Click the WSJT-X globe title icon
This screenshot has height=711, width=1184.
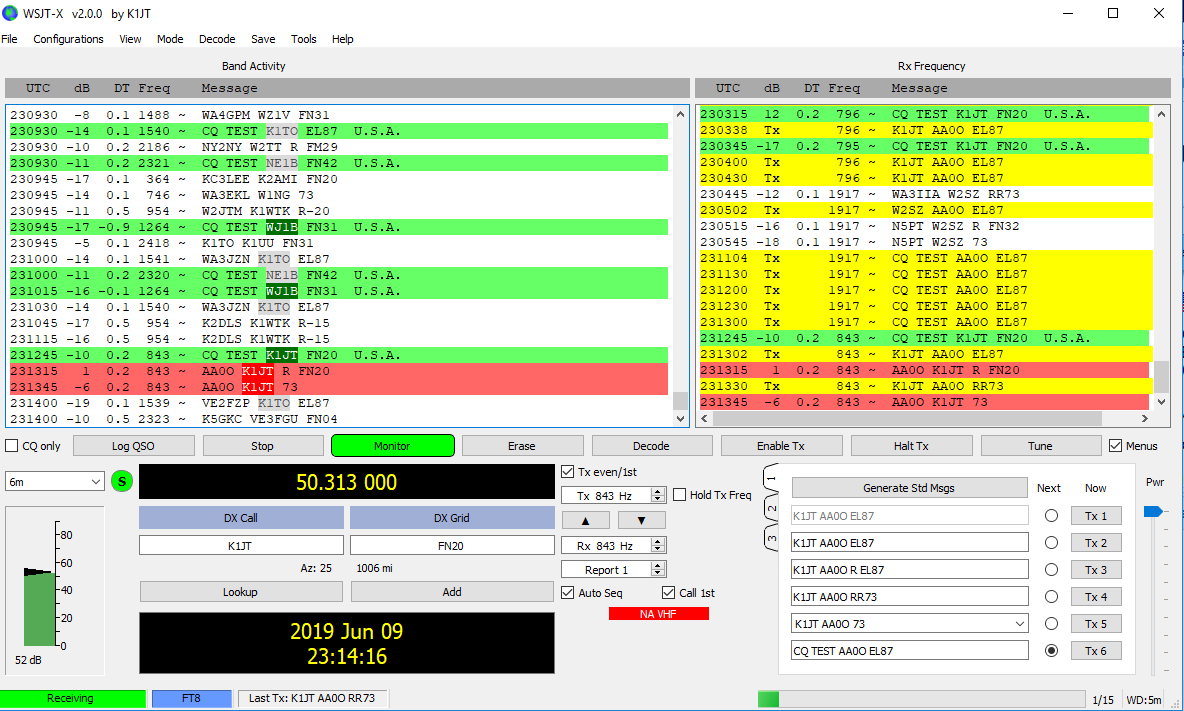click(x=10, y=14)
